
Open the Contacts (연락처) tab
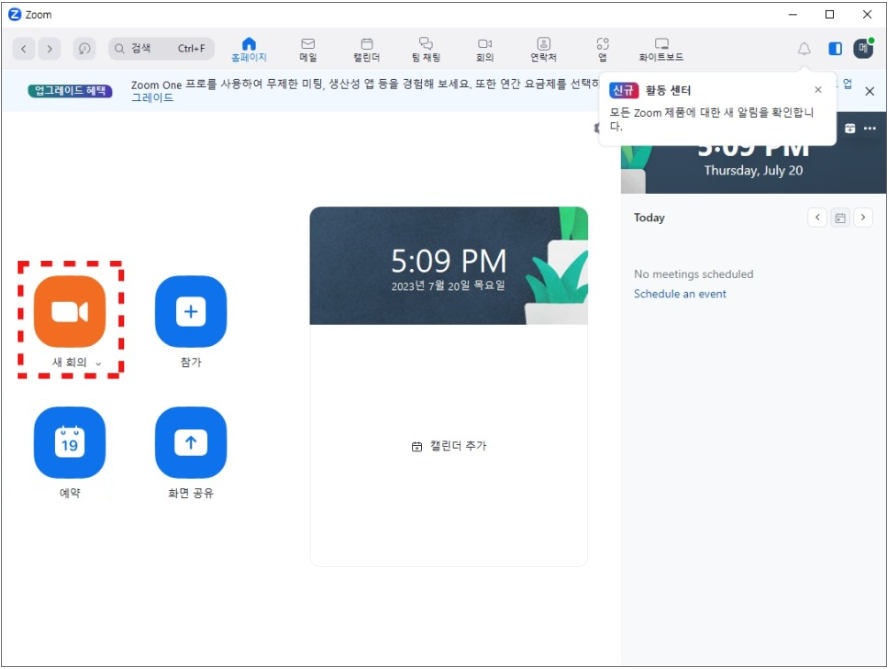click(543, 49)
